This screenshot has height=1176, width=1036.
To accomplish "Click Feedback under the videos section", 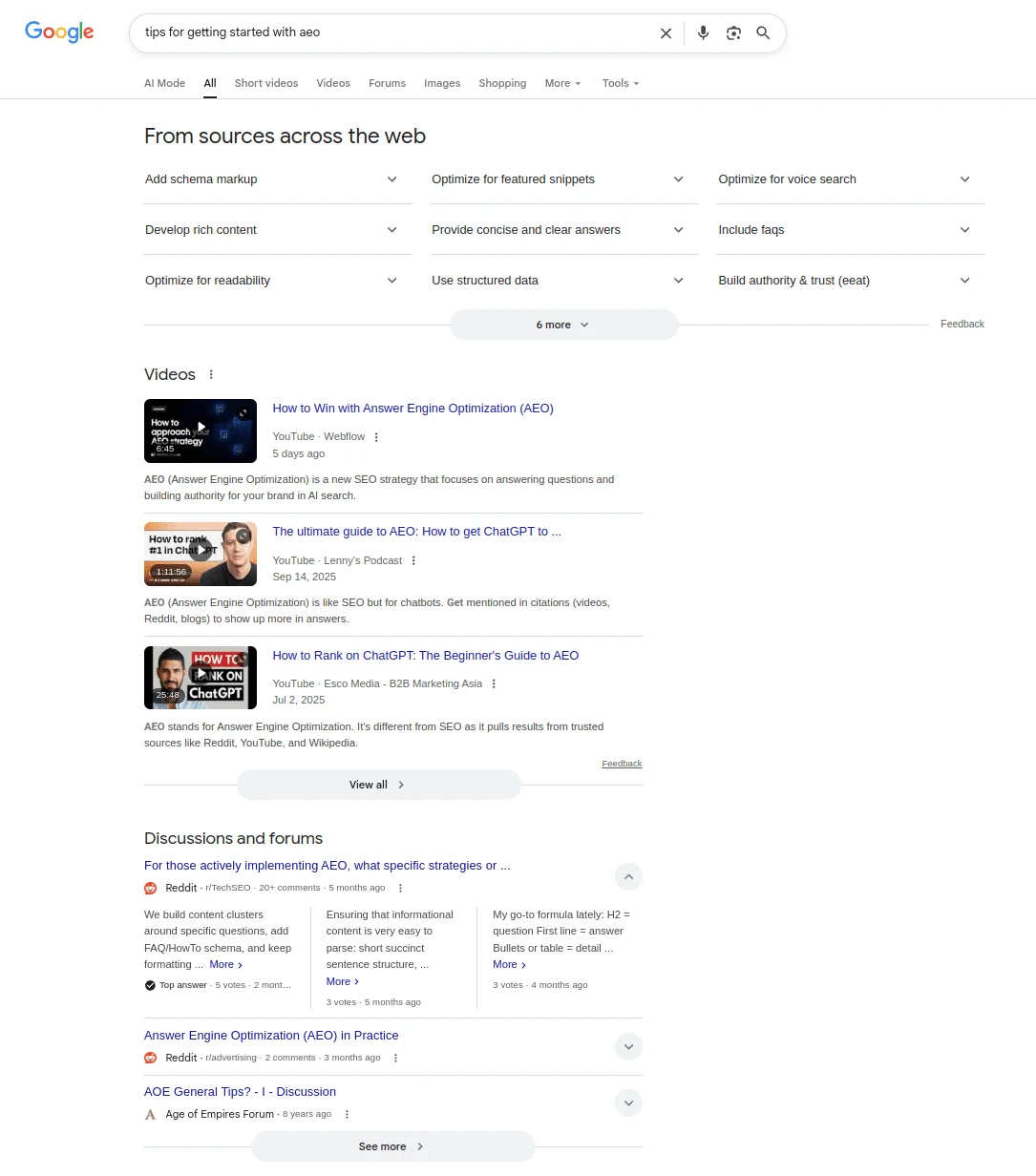I will point(622,764).
